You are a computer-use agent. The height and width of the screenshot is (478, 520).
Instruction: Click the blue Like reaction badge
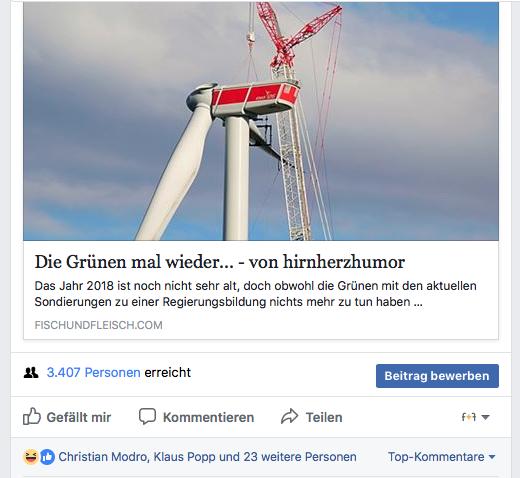tap(47, 457)
